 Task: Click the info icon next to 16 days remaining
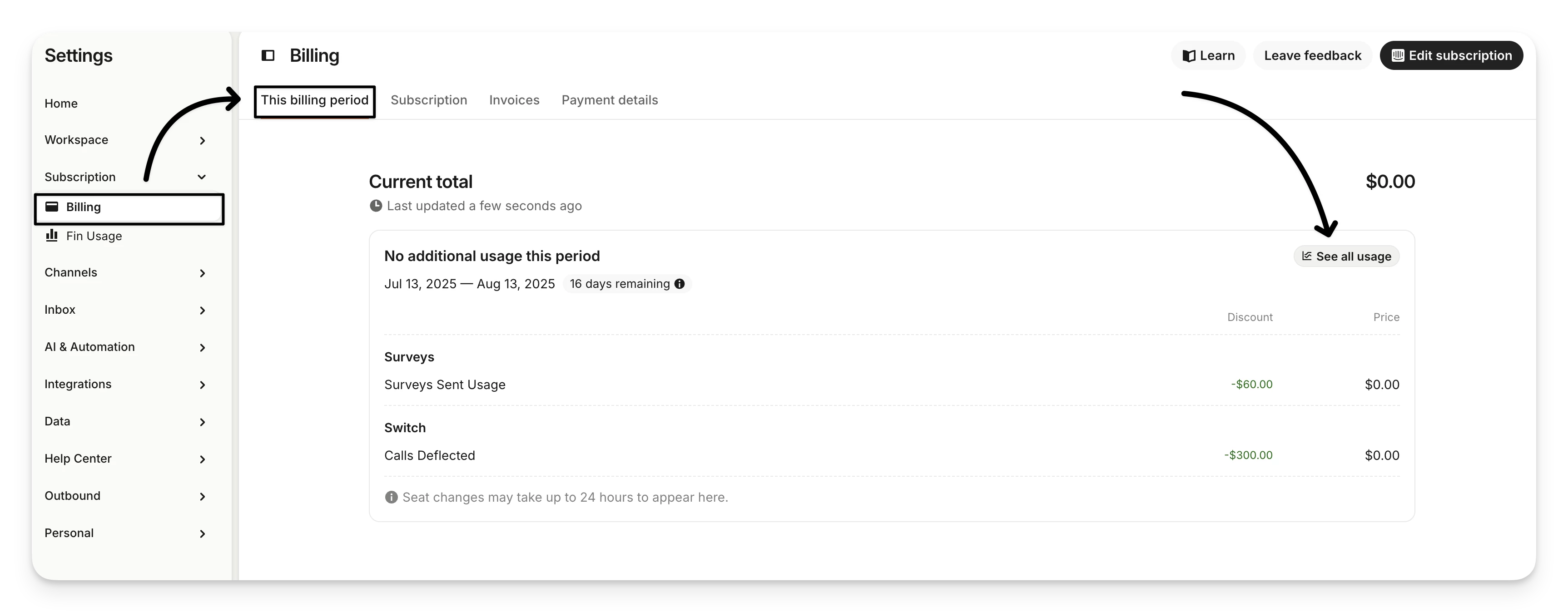(x=680, y=283)
